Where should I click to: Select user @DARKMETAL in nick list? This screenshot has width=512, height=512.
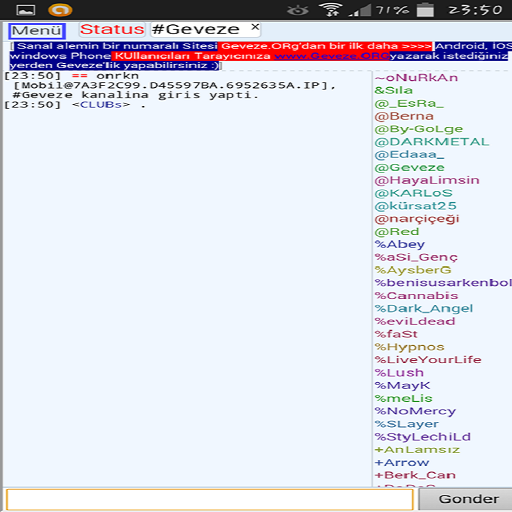(x=432, y=142)
